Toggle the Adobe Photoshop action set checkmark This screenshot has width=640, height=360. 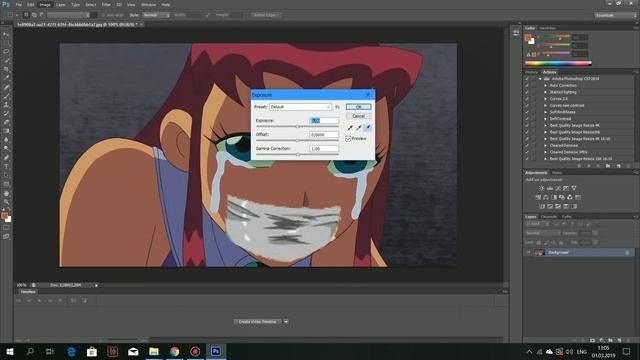tap(527, 79)
